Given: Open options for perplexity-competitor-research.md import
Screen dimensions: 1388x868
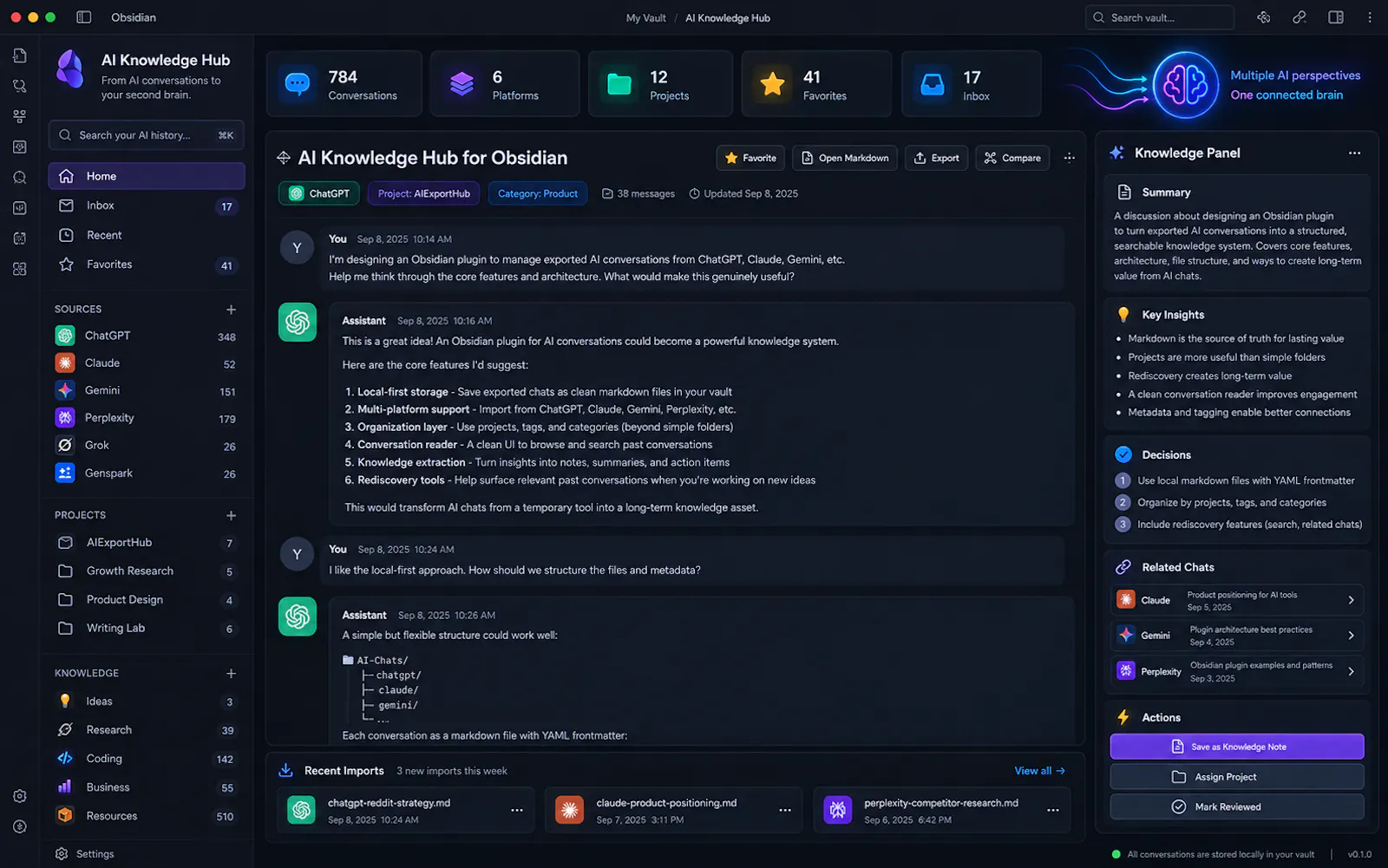Looking at the screenshot, I should (1053, 810).
